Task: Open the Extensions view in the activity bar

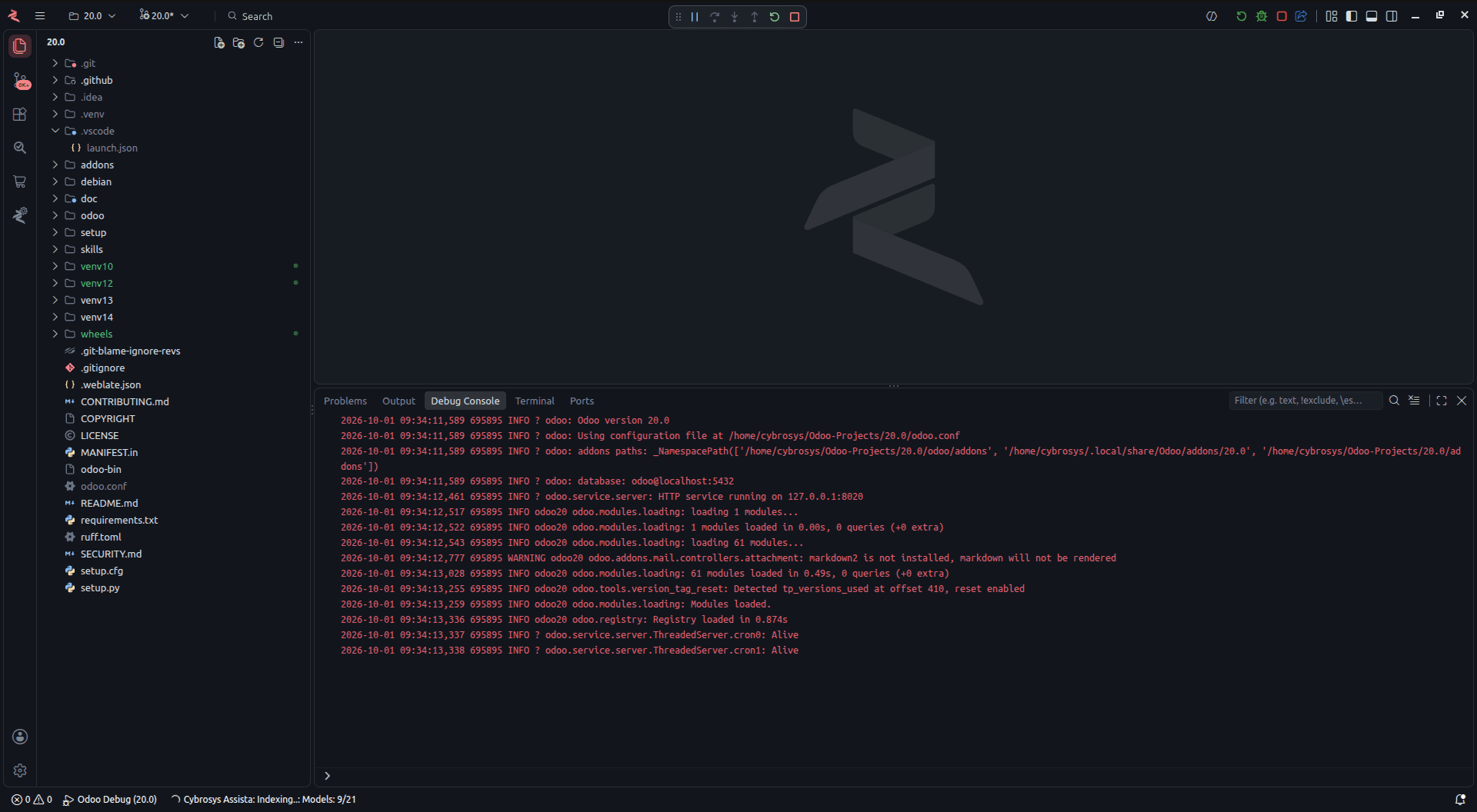Action: pos(20,115)
